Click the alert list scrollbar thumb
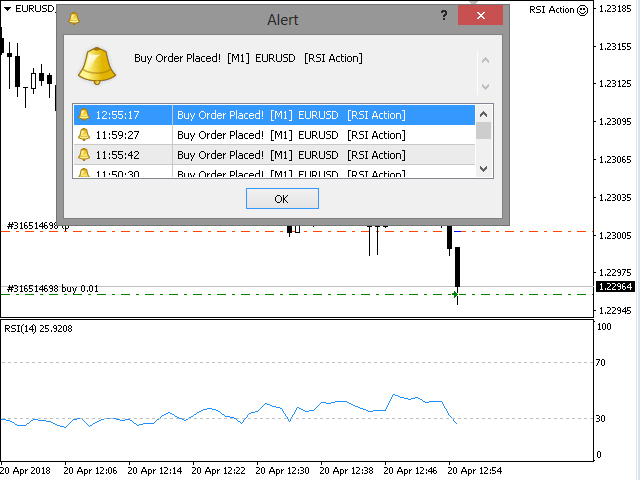 click(x=484, y=131)
